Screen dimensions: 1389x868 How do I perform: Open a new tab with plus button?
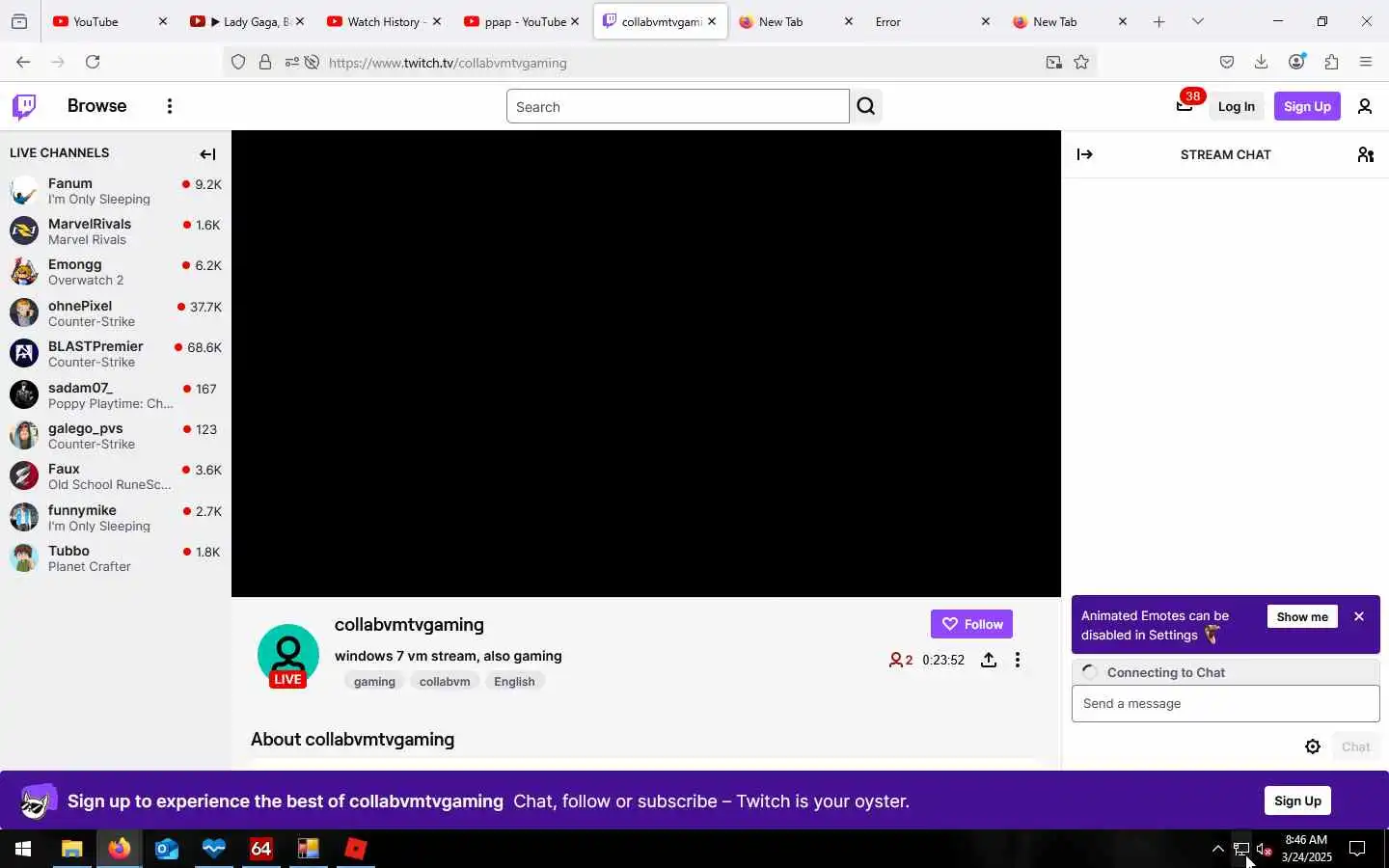coord(1159,21)
